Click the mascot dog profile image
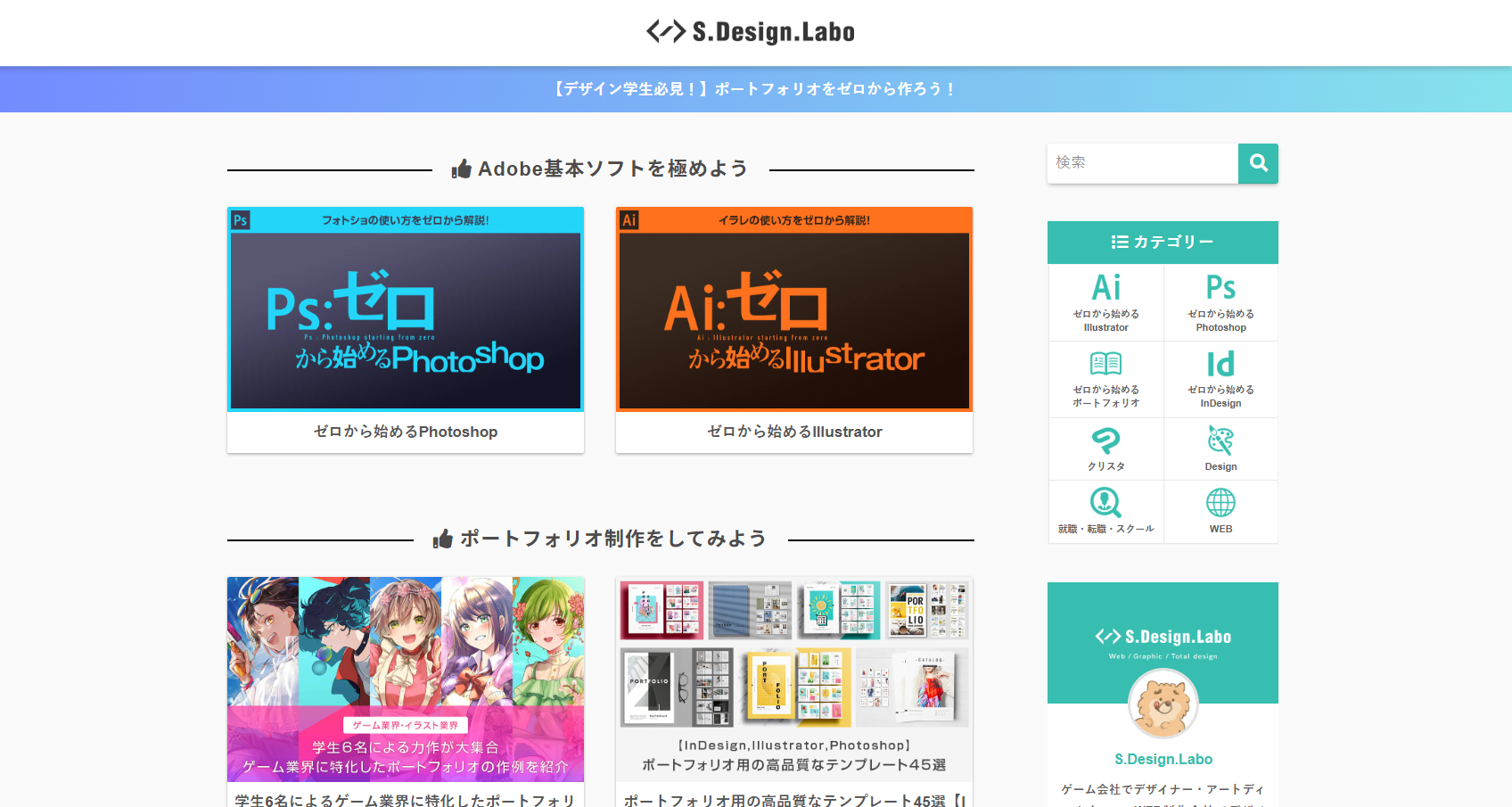The height and width of the screenshot is (807, 1512). click(x=1163, y=704)
